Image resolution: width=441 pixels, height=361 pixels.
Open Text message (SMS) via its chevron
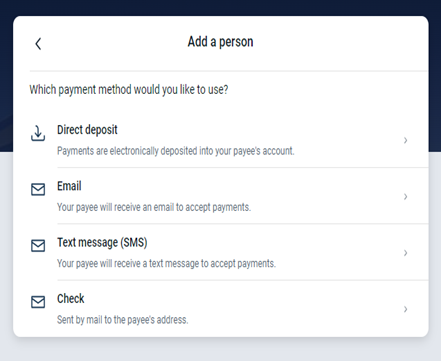point(405,253)
